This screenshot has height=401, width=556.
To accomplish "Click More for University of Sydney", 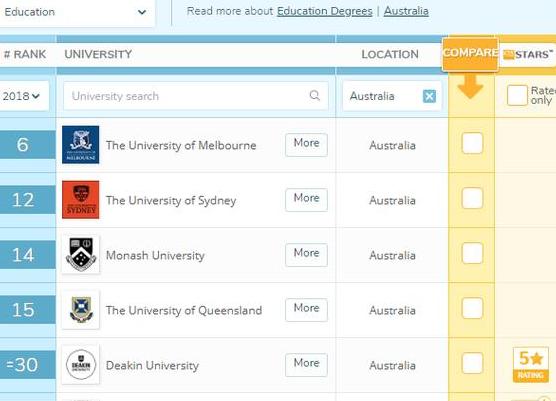I will (x=306, y=200).
